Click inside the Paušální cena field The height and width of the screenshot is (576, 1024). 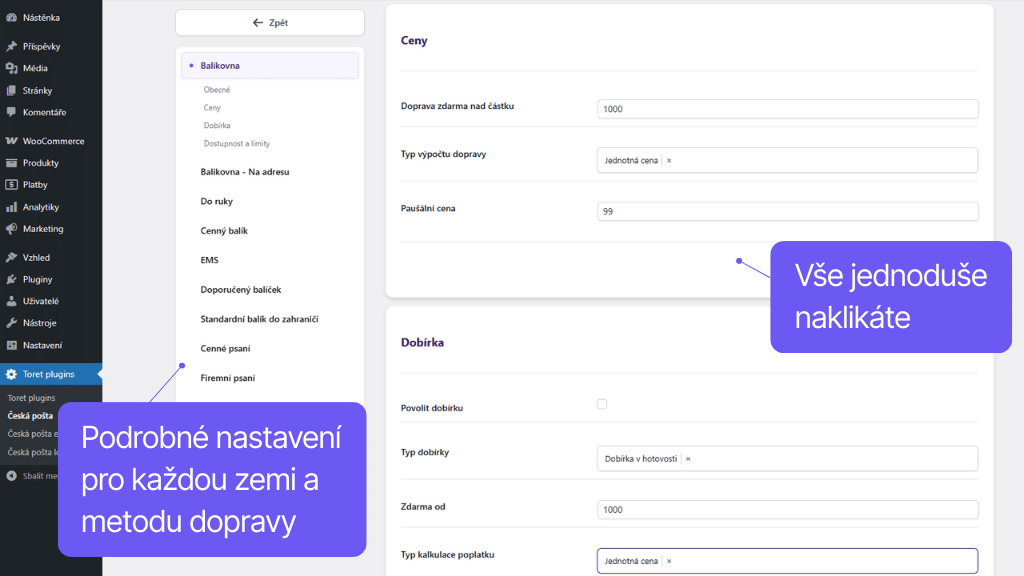point(787,211)
